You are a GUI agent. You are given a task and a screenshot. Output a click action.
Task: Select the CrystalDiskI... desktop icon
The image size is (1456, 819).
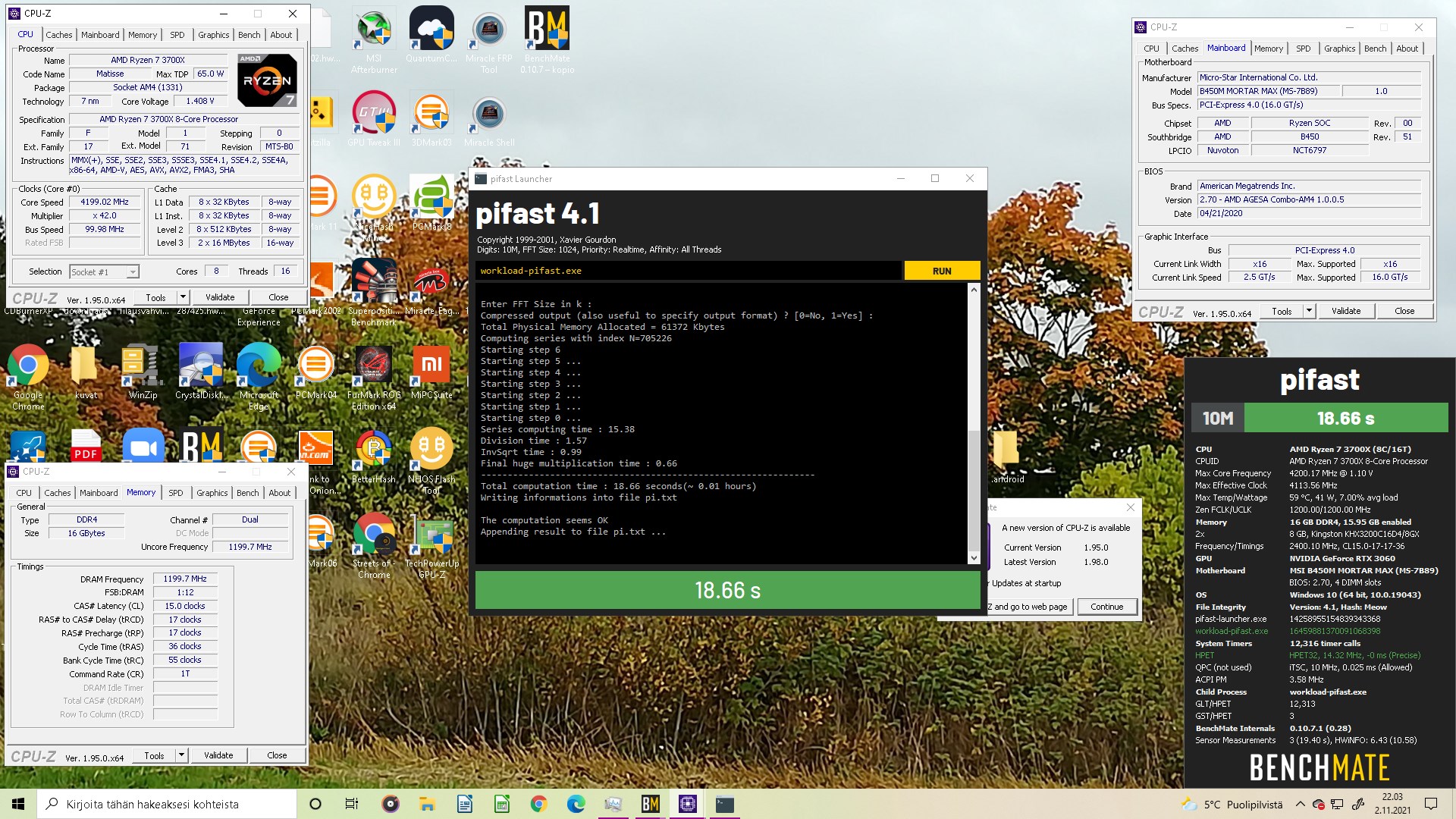[x=201, y=372]
